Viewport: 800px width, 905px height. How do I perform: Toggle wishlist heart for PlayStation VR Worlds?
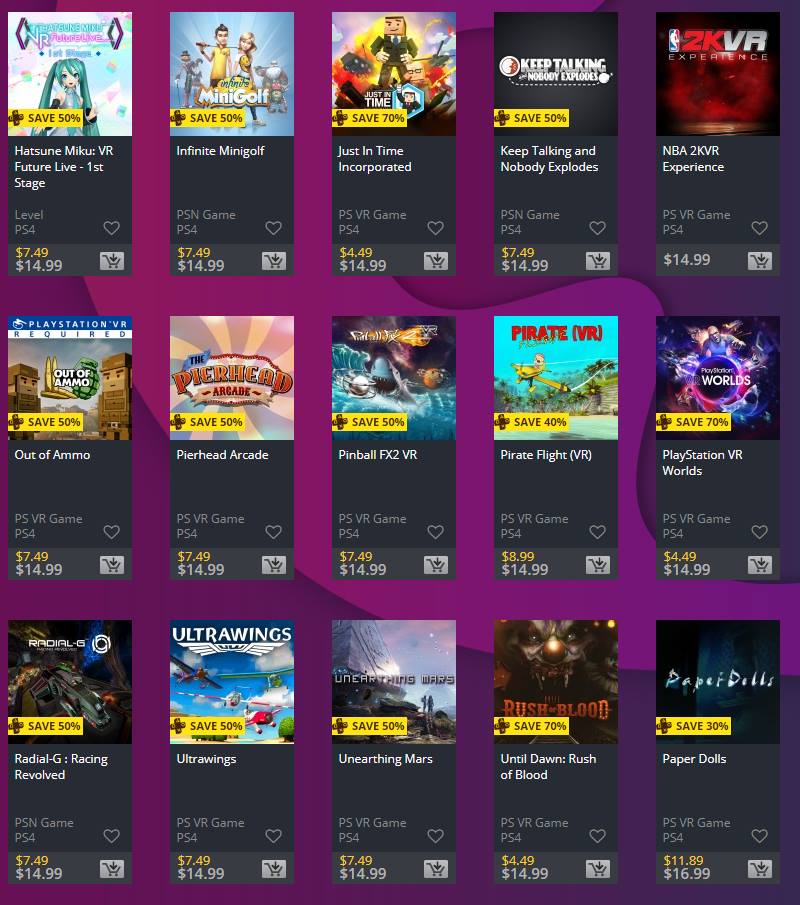point(760,532)
